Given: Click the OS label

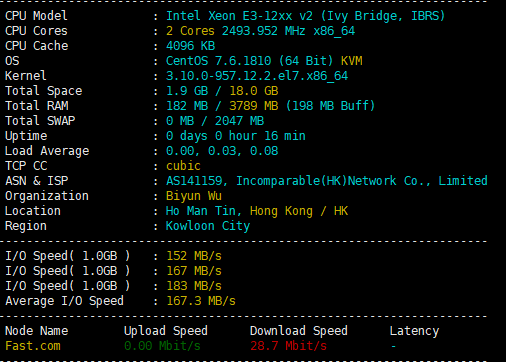Looking at the screenshot, I should point(12,61).
